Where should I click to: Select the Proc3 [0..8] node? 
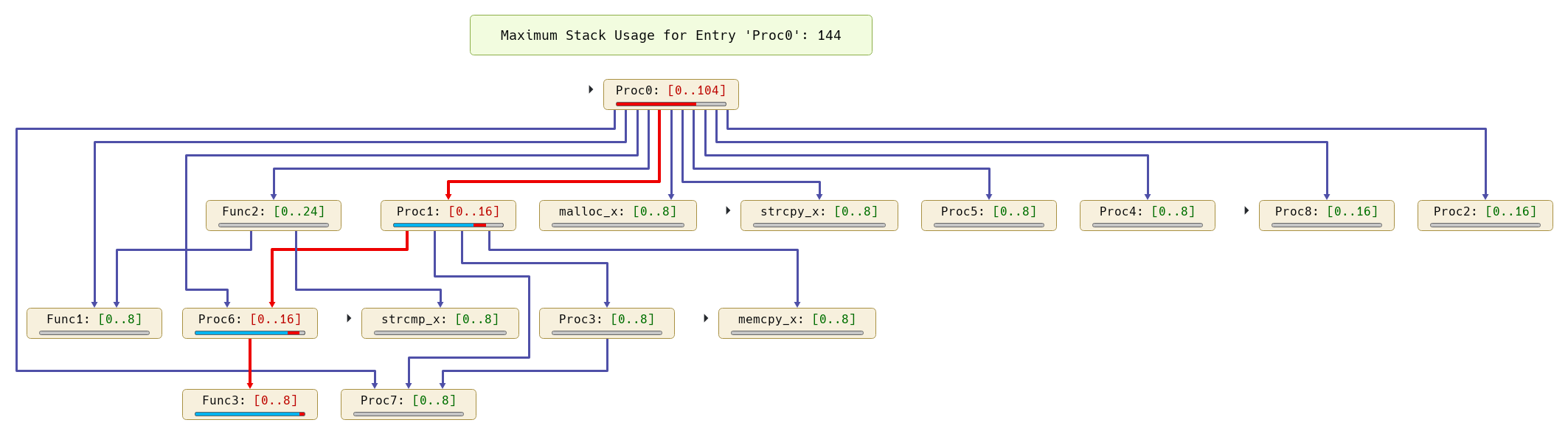click(x=607, y=323)
